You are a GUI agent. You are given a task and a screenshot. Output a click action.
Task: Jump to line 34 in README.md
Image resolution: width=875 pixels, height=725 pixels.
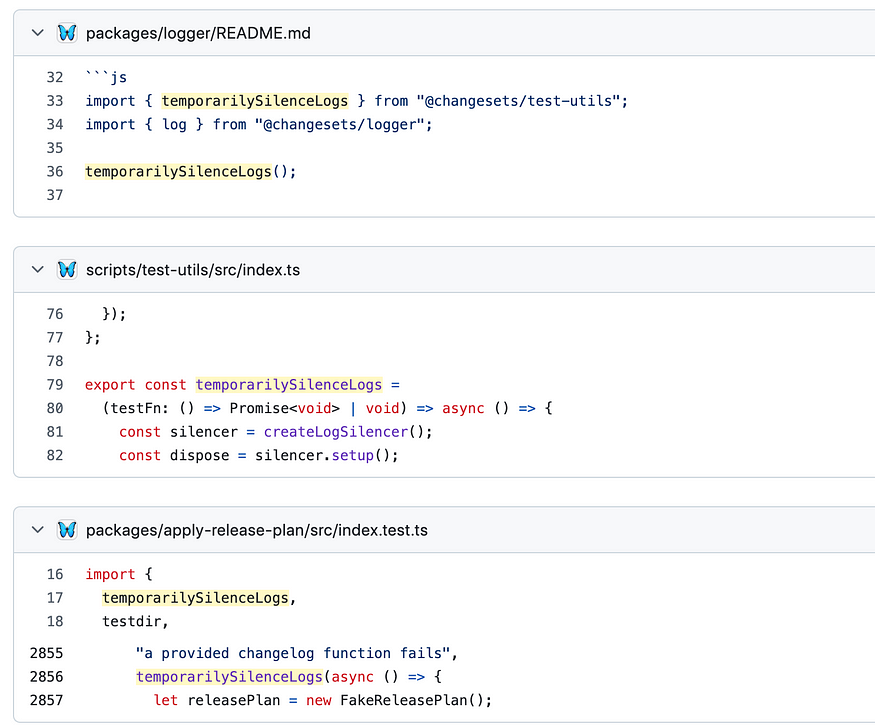click(55, 124)
